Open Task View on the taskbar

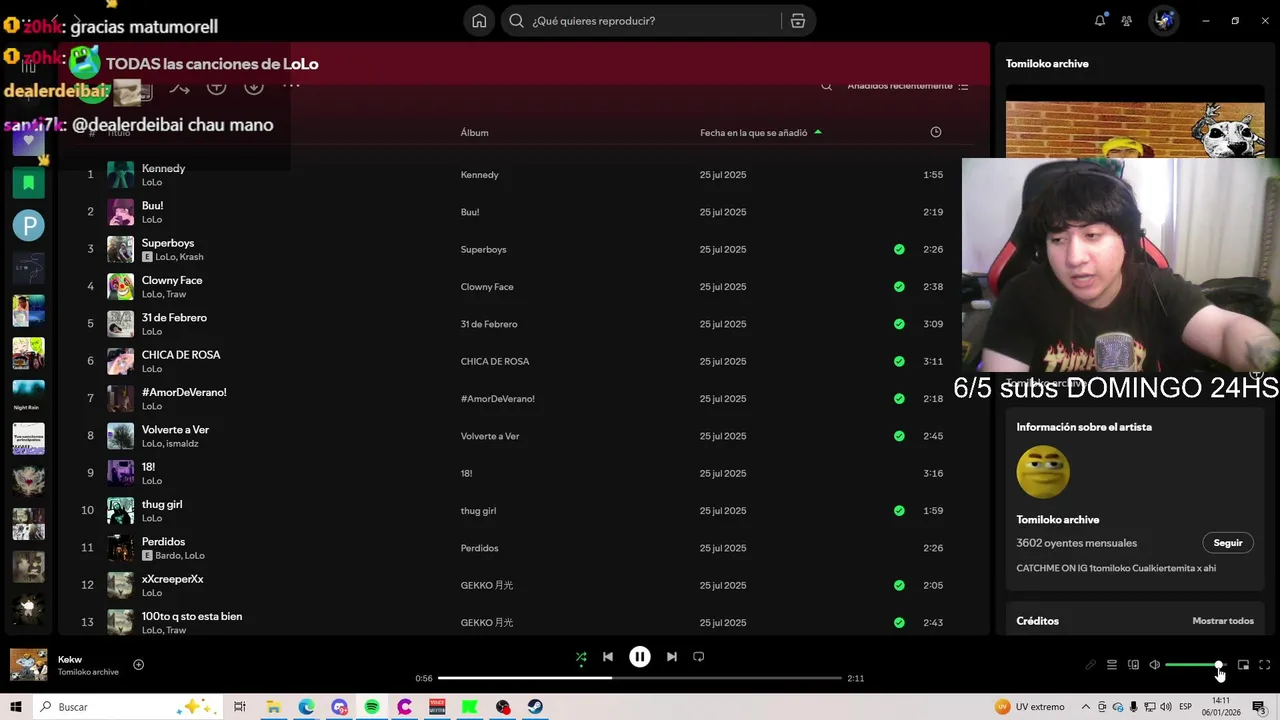click(240, 707)
